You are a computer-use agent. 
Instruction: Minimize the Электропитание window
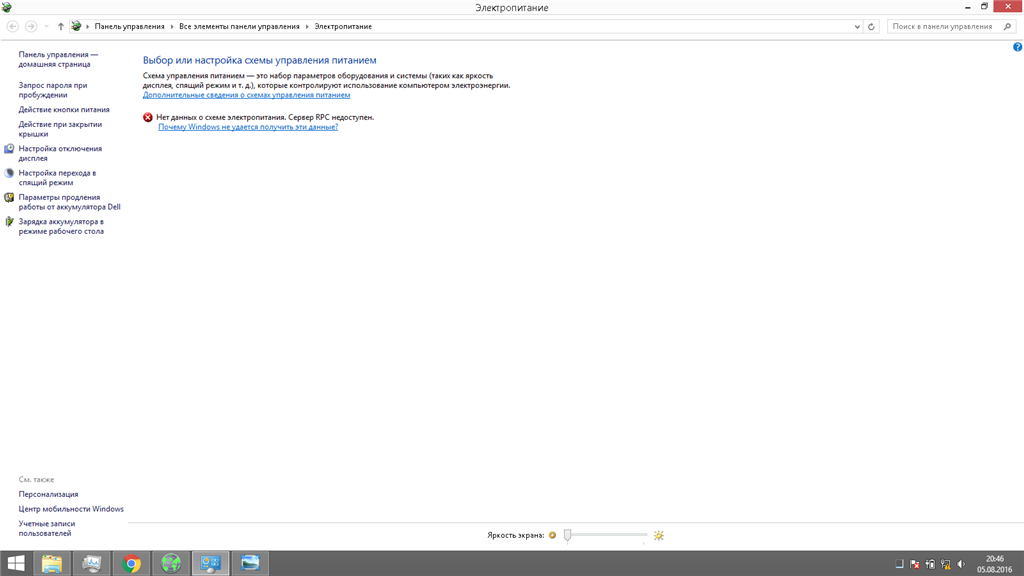pos(968,7)
